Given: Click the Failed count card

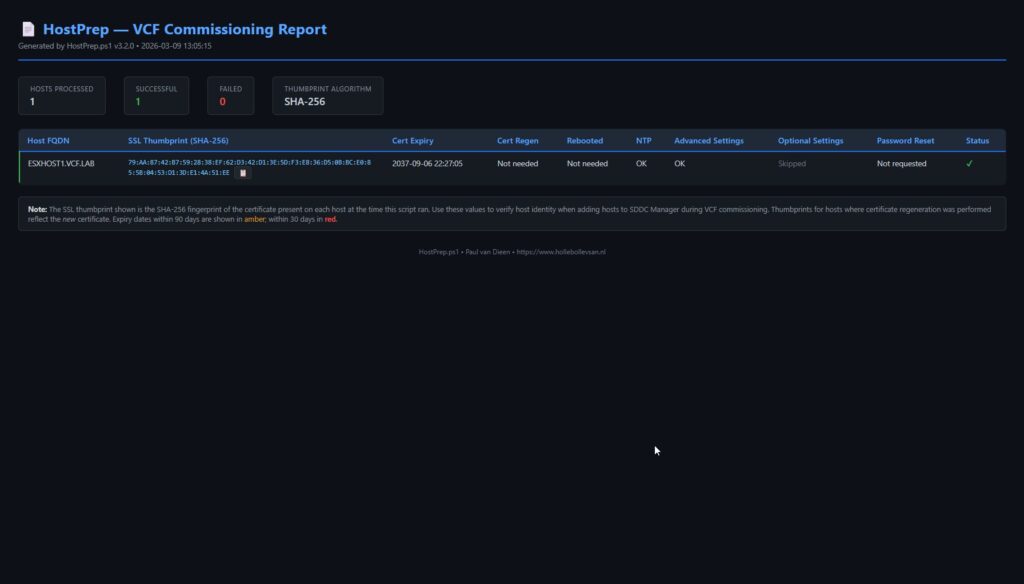Looking at the screenshot, I should coord(231,95).
